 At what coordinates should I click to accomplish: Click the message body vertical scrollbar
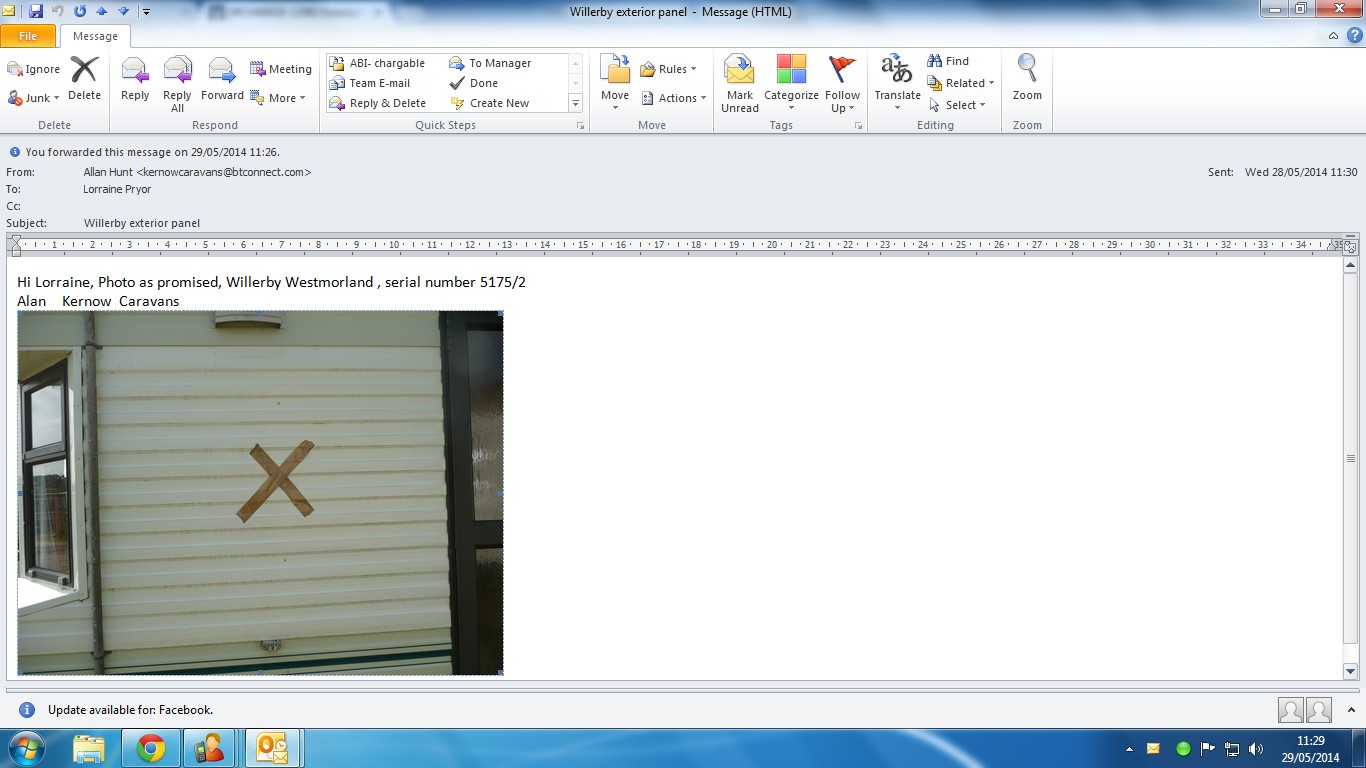(x=1350, y=458)
